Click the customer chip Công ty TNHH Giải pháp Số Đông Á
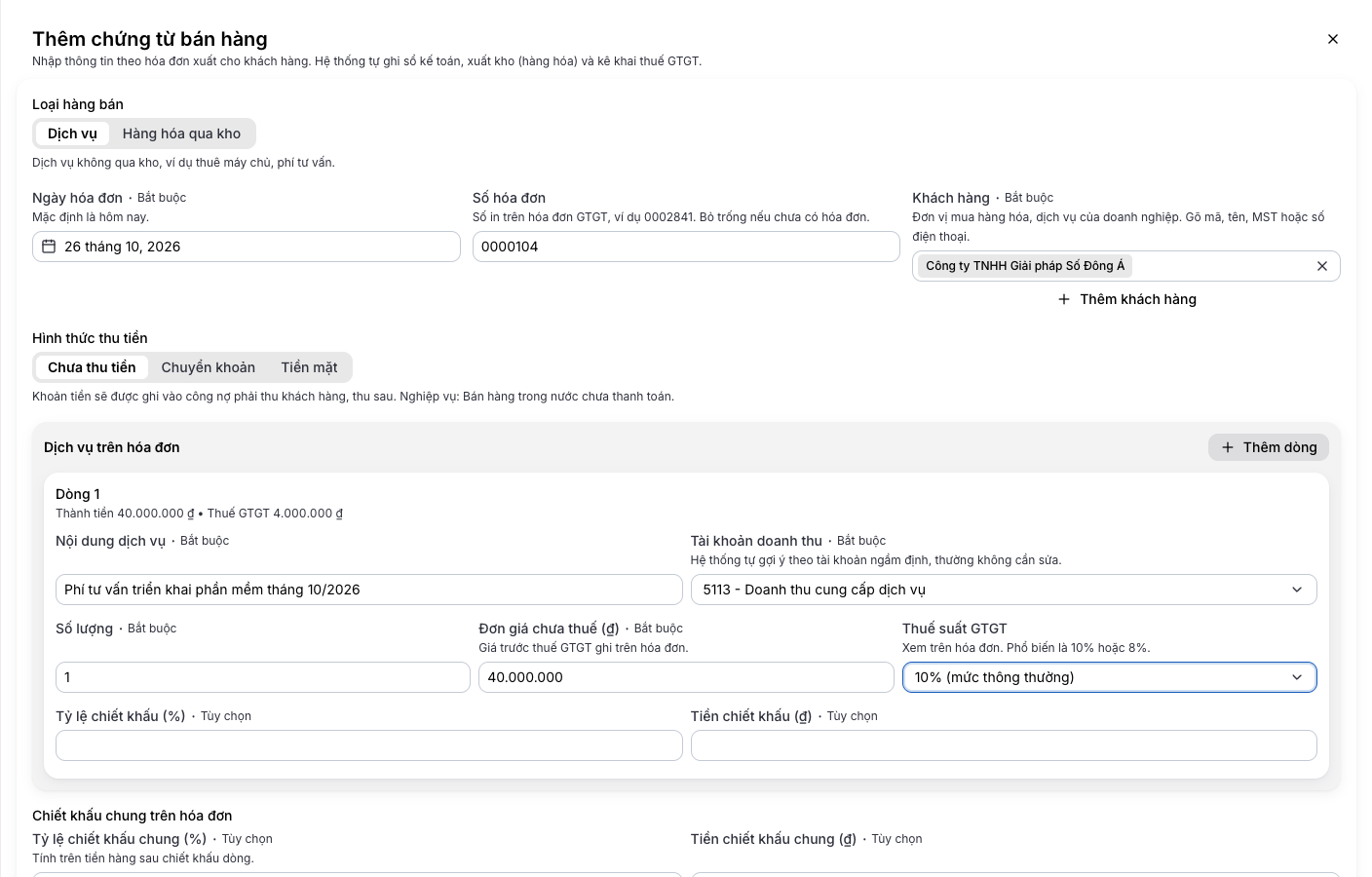The width and height of the screenshot is (1372, 877). coord(1025,266)
